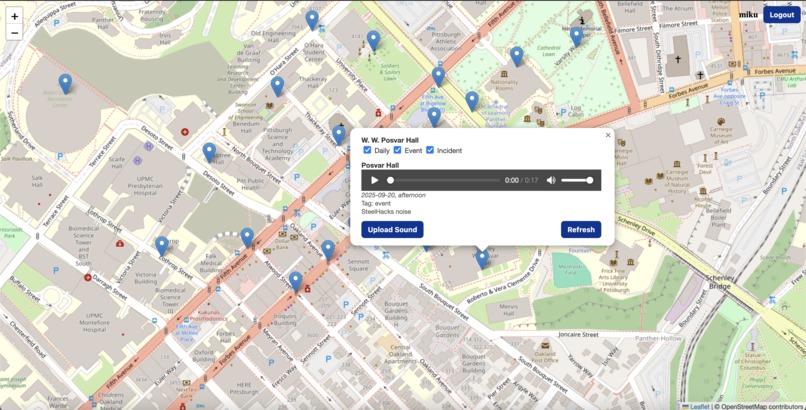Image resolution: width=806 pixels, height=410 pixels.
Task: Open the pin on Thackeray Avenue by the popup
Action: coord(338,135)
